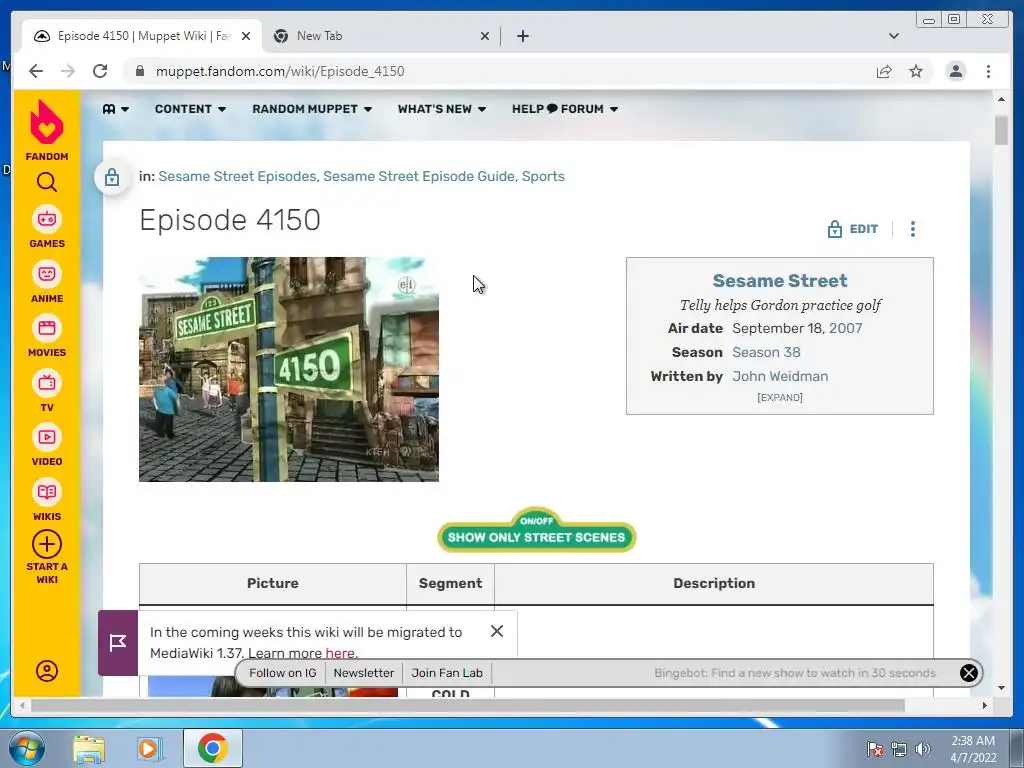Open volume control in system tray
Image resolution: width=1024 pixels, height=768 pixels.
[x=923, y=749]
